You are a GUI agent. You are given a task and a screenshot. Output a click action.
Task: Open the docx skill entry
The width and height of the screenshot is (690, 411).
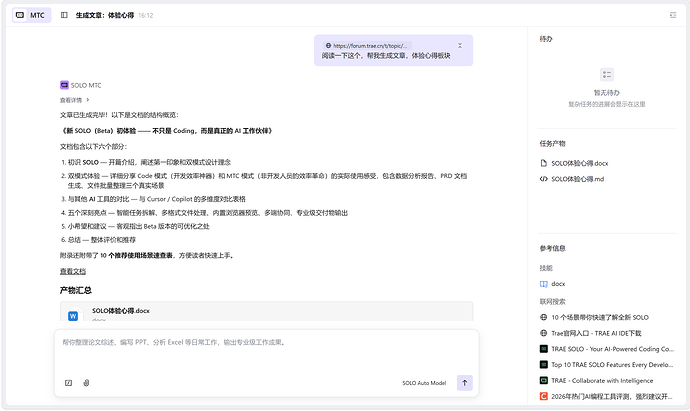coord(558,284)
